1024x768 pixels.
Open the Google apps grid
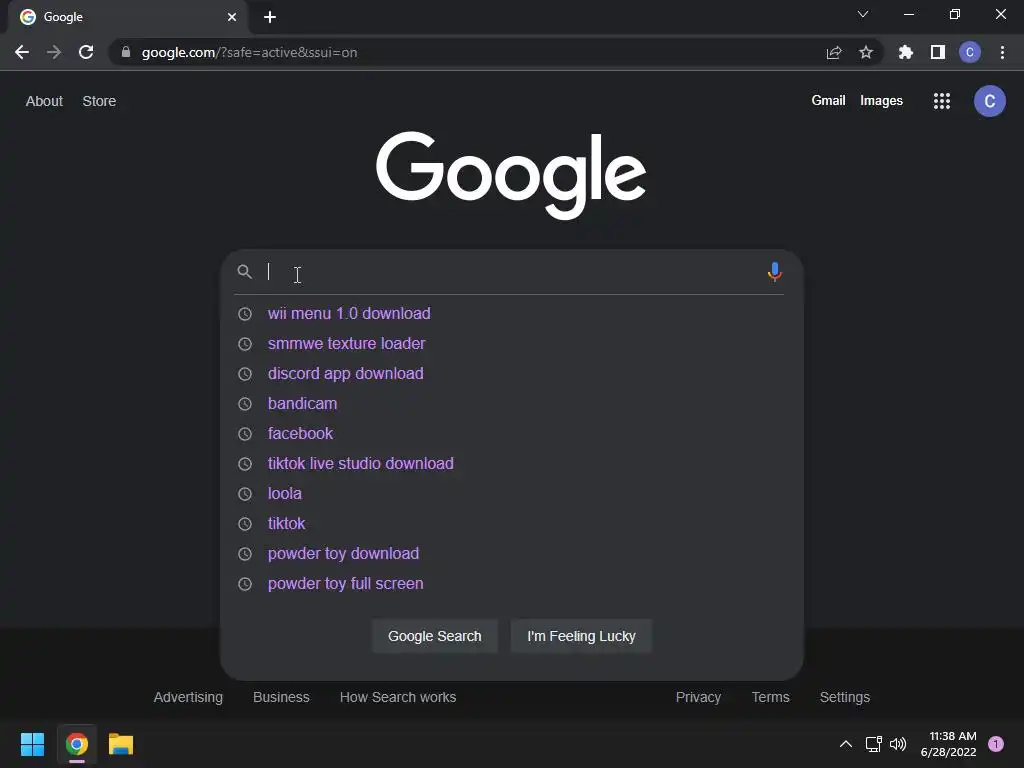[942, 101]
